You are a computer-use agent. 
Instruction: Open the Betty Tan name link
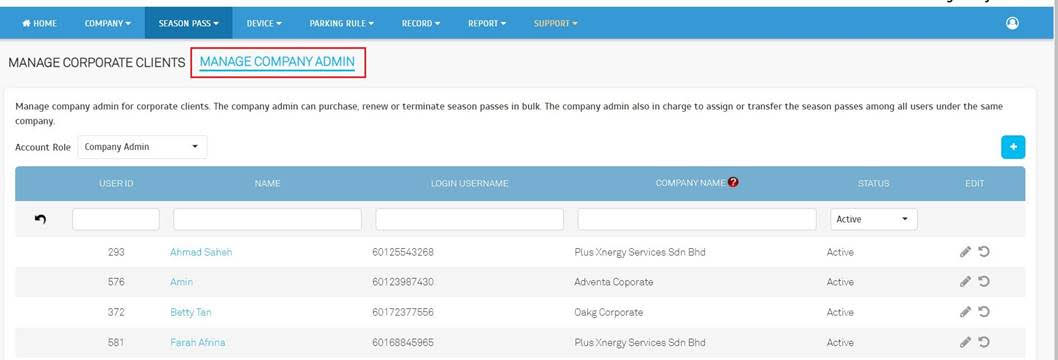pyautogui.click(x=191, y=312)
